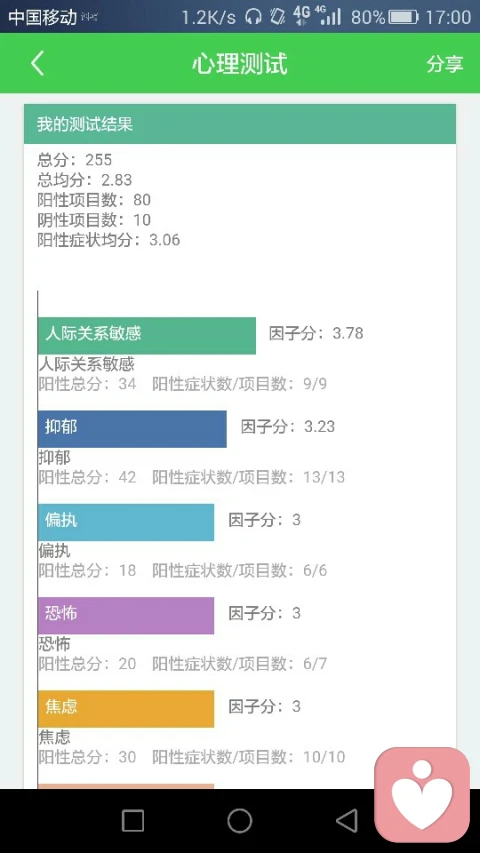Tap the 4G signal strength icon
Image resolution: width=480 pixels, height=853 pixels.
(x=330, y=16)
